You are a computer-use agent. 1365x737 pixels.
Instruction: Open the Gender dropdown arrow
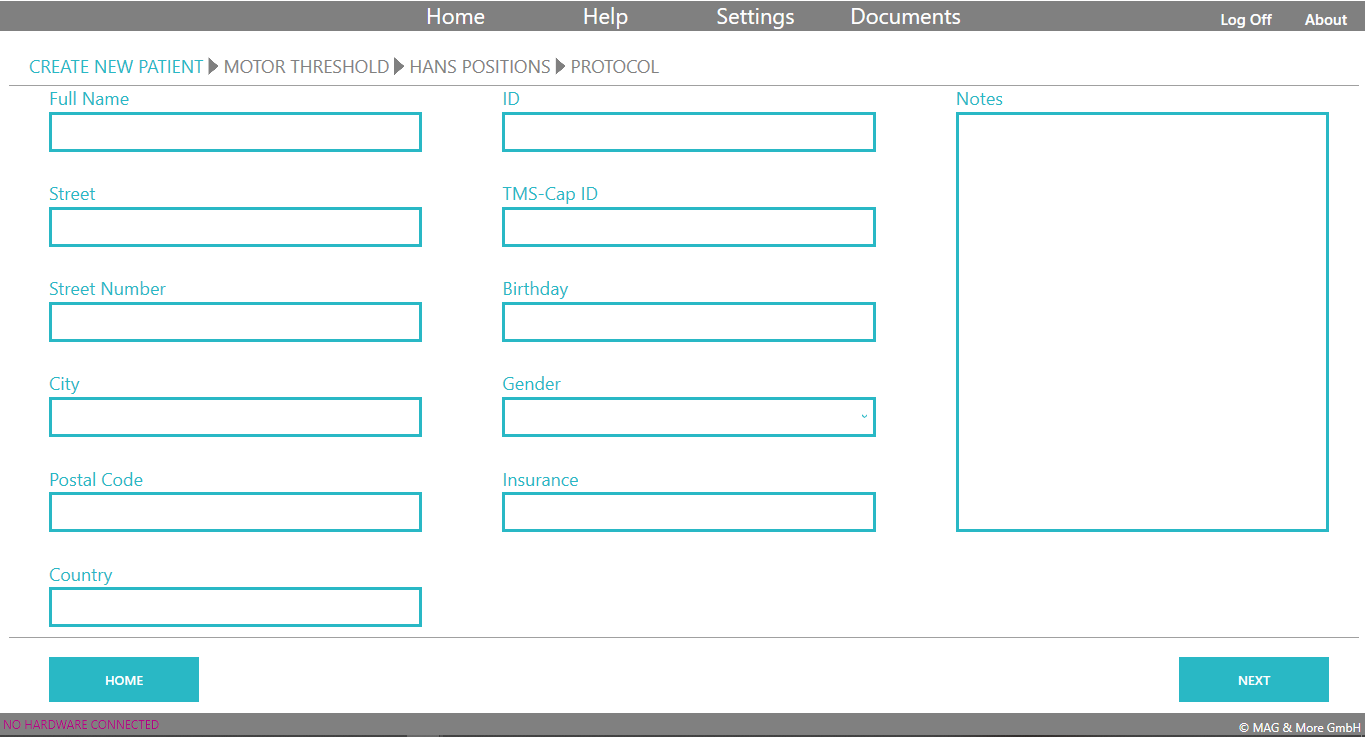pyautogui.click(x=864, y=417)
